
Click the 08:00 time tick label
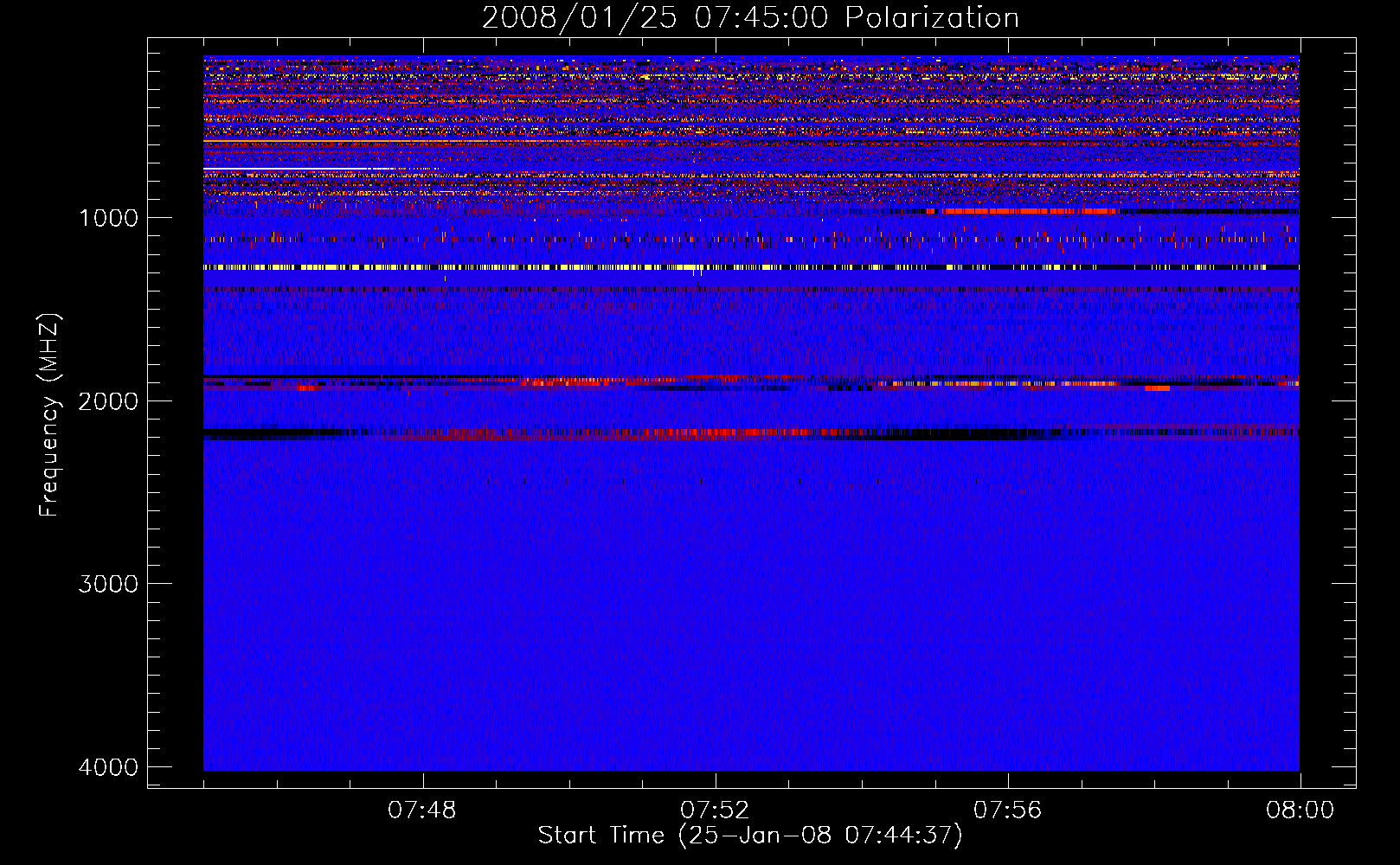pos(1300,811)
